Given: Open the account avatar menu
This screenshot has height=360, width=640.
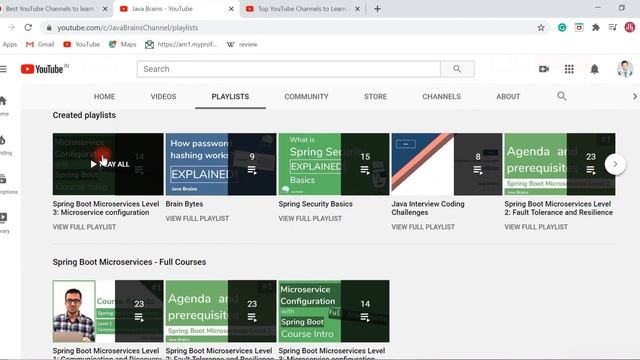Looking at the screenshot, I should (x=624, y=69).
